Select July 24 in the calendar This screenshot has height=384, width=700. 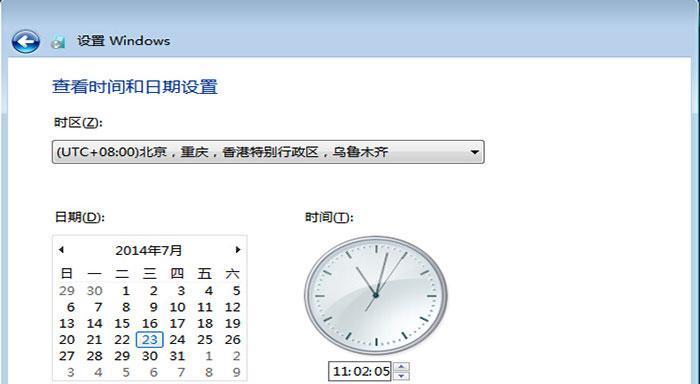pos(177,340)
